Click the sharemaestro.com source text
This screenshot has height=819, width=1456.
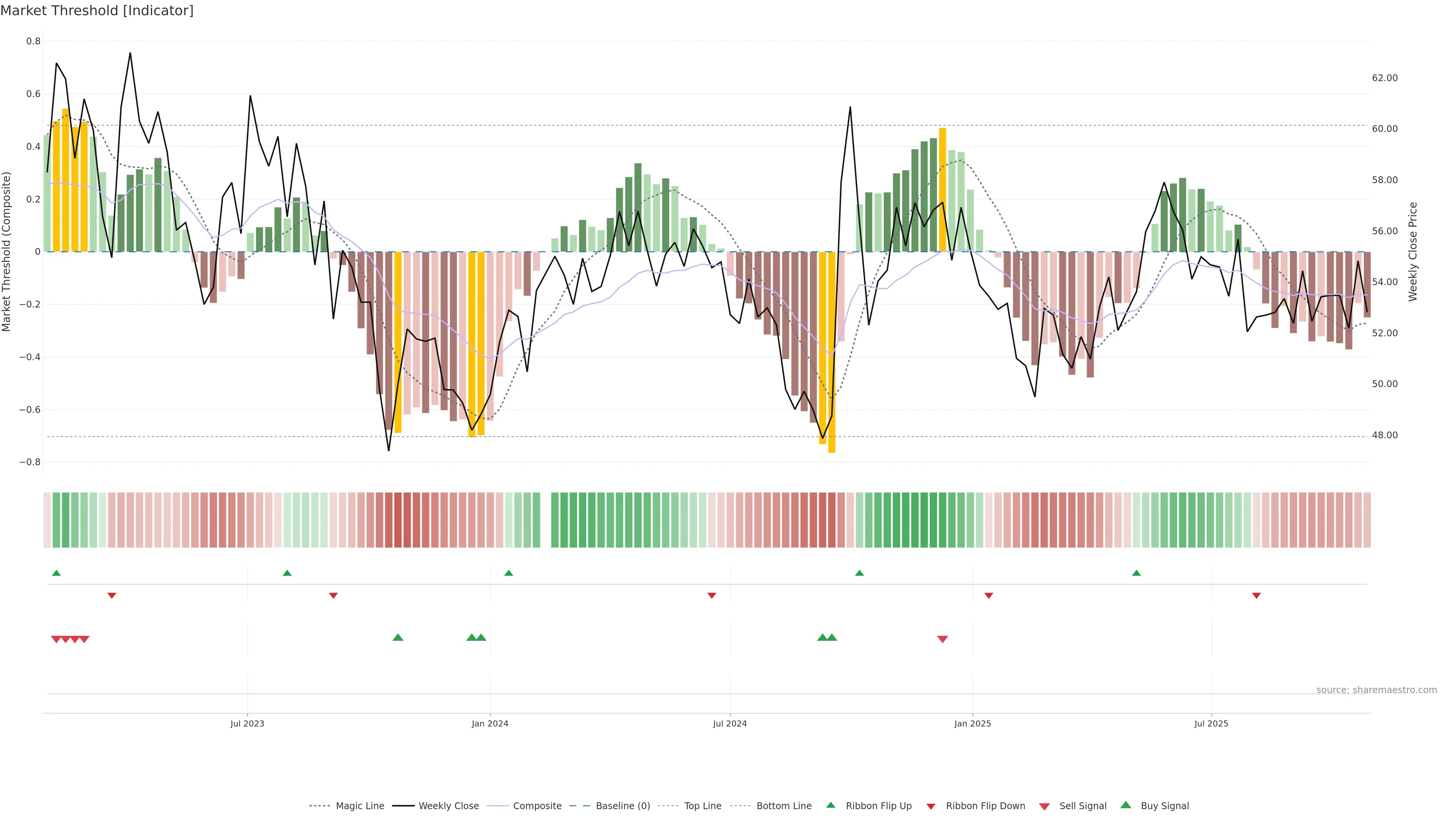pos(1376,690)
